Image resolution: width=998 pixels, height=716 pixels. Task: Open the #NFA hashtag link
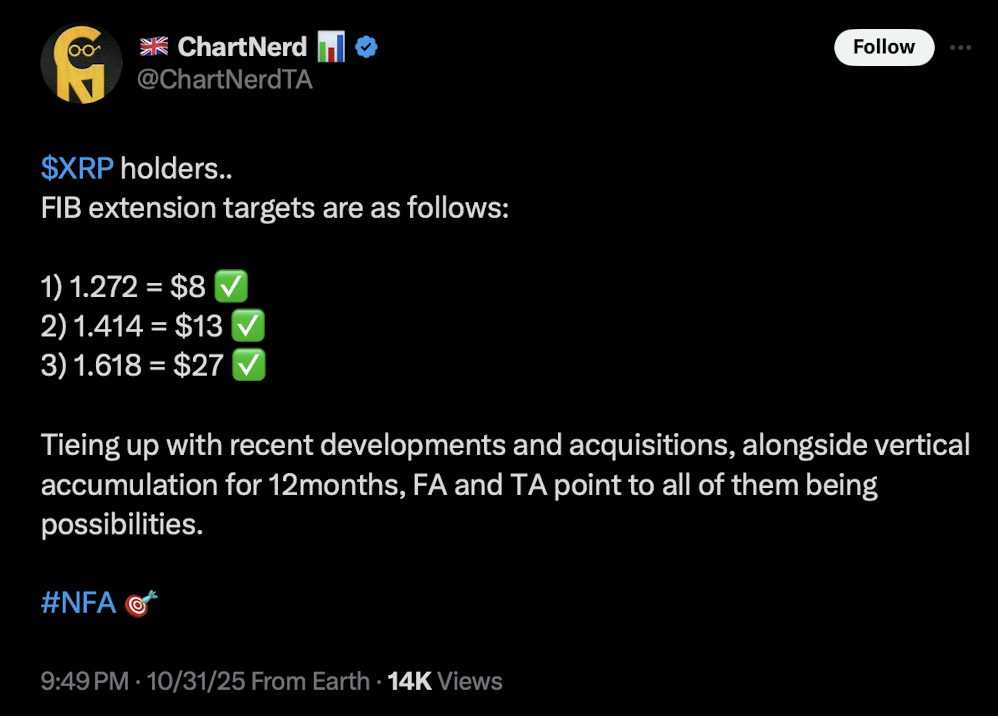tap(78, 603)
